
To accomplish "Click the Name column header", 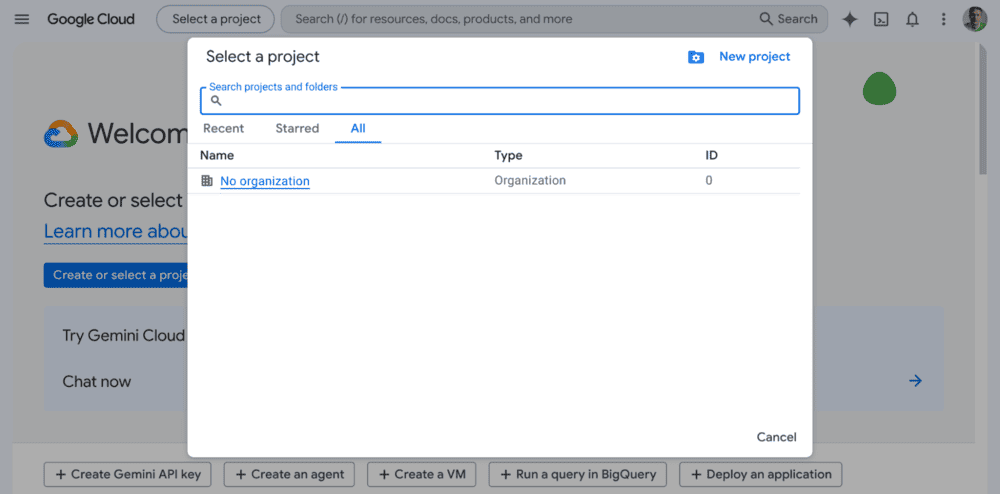I will click(x=217, y=156).
